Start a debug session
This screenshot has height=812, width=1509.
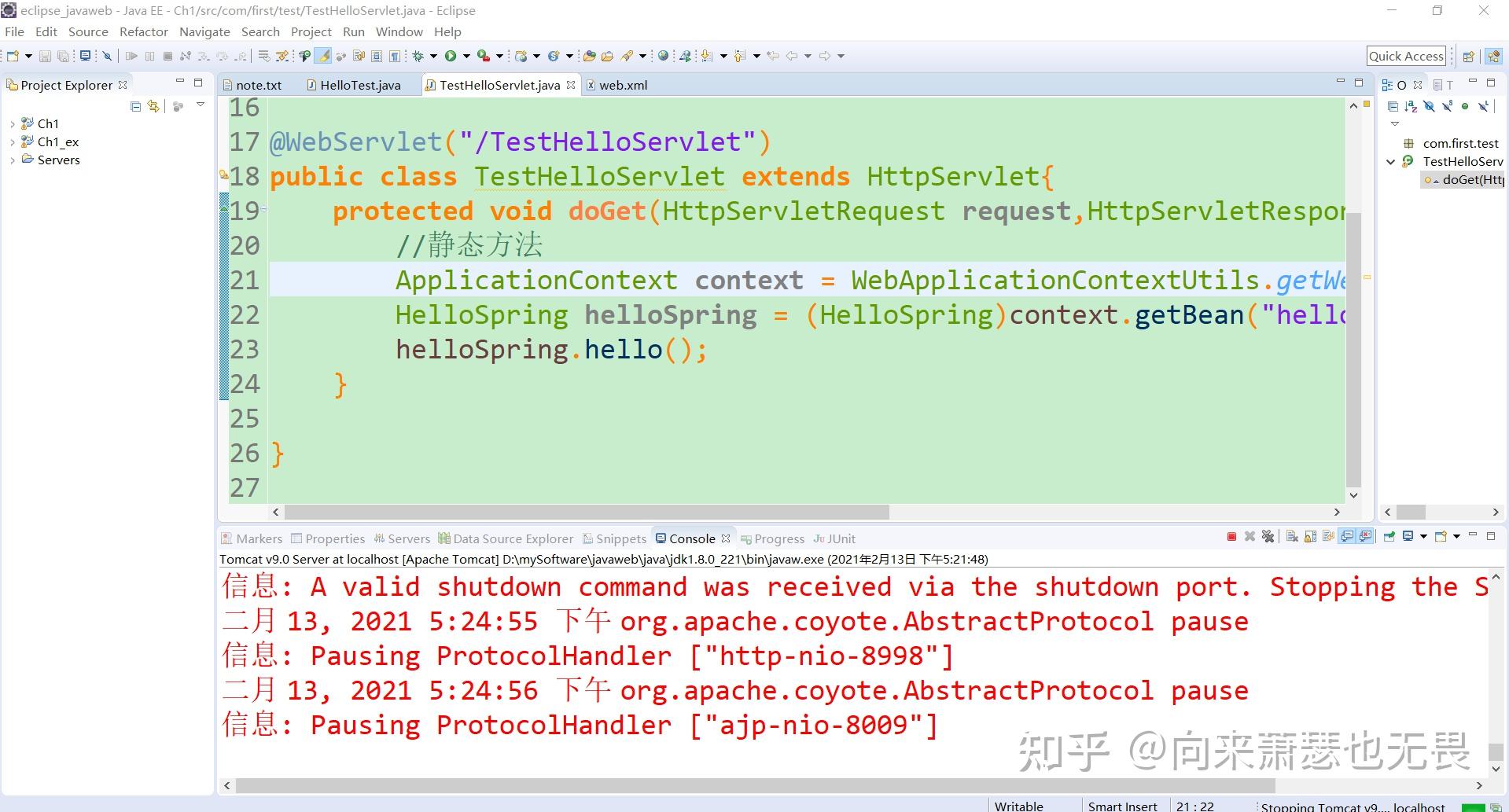tap(419, 56)
